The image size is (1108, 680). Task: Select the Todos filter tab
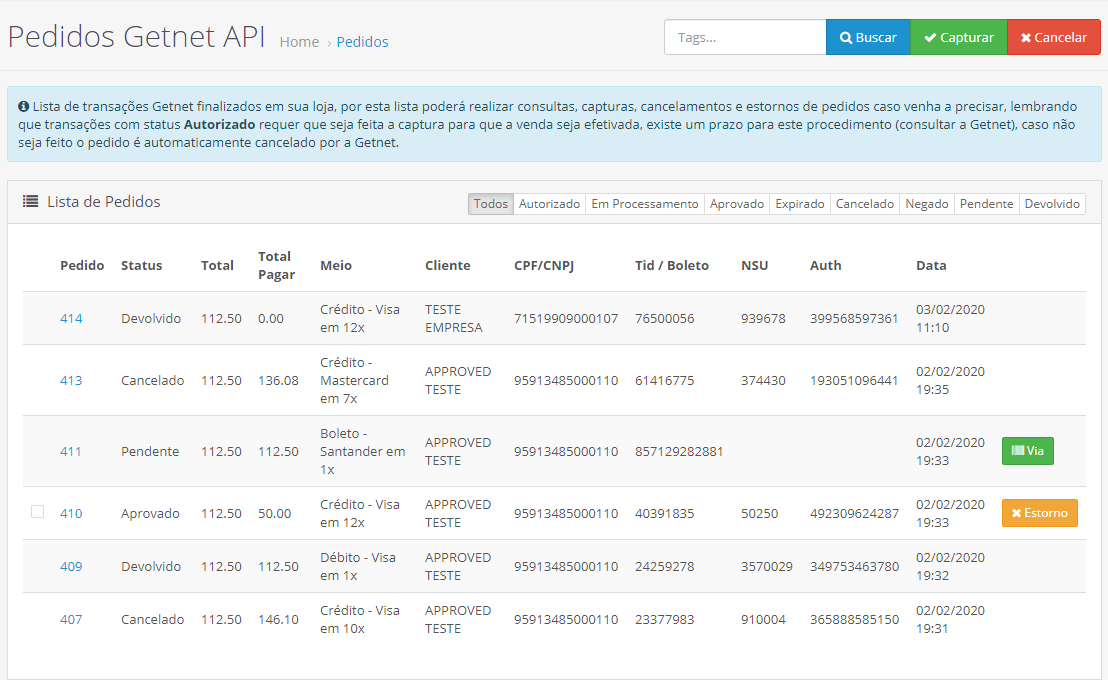(x=490, y=204)
